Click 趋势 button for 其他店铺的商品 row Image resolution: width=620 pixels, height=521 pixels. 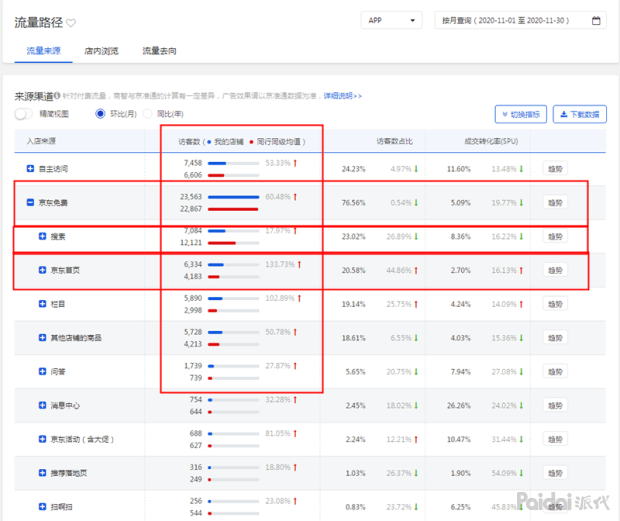(555, 338)
